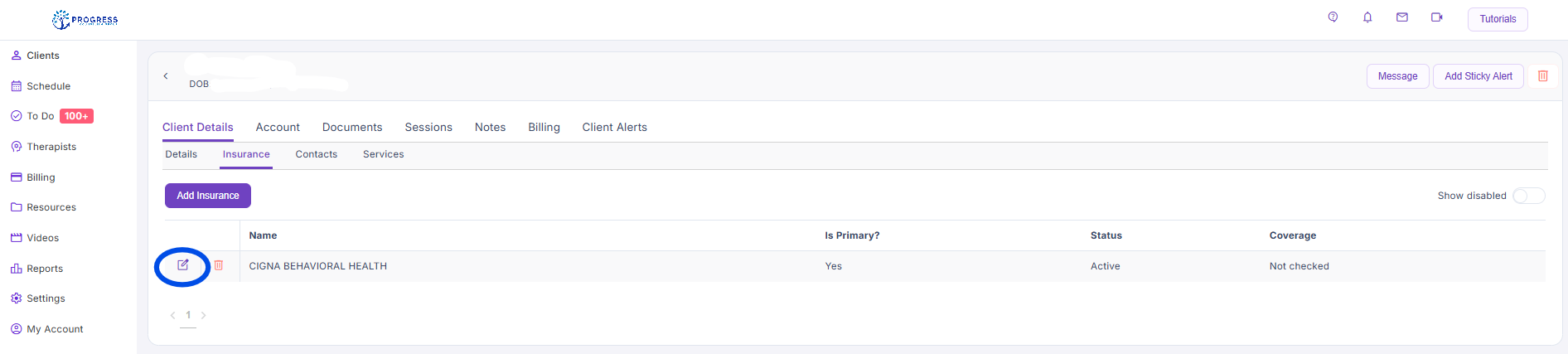Open the mail envelope icon
The width and height of the screenshot is (1568, 354).
point(1402,17)
